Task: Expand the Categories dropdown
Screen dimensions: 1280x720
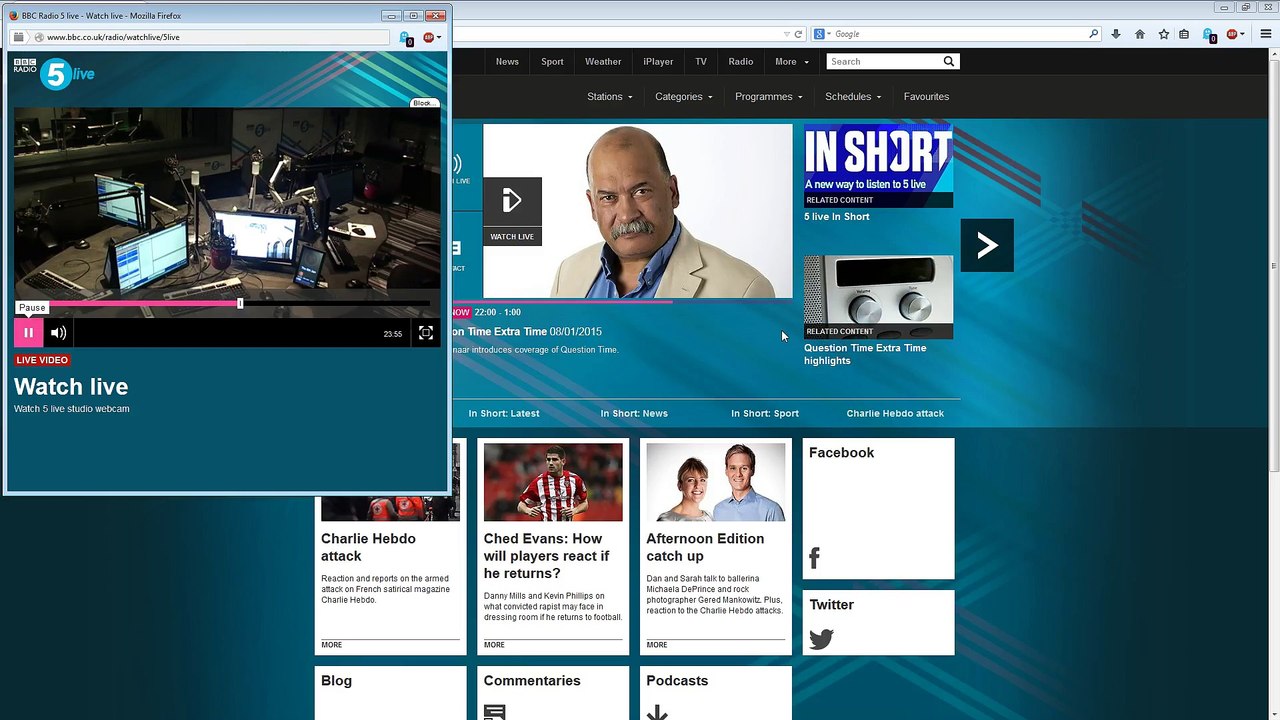Action: 684,97
